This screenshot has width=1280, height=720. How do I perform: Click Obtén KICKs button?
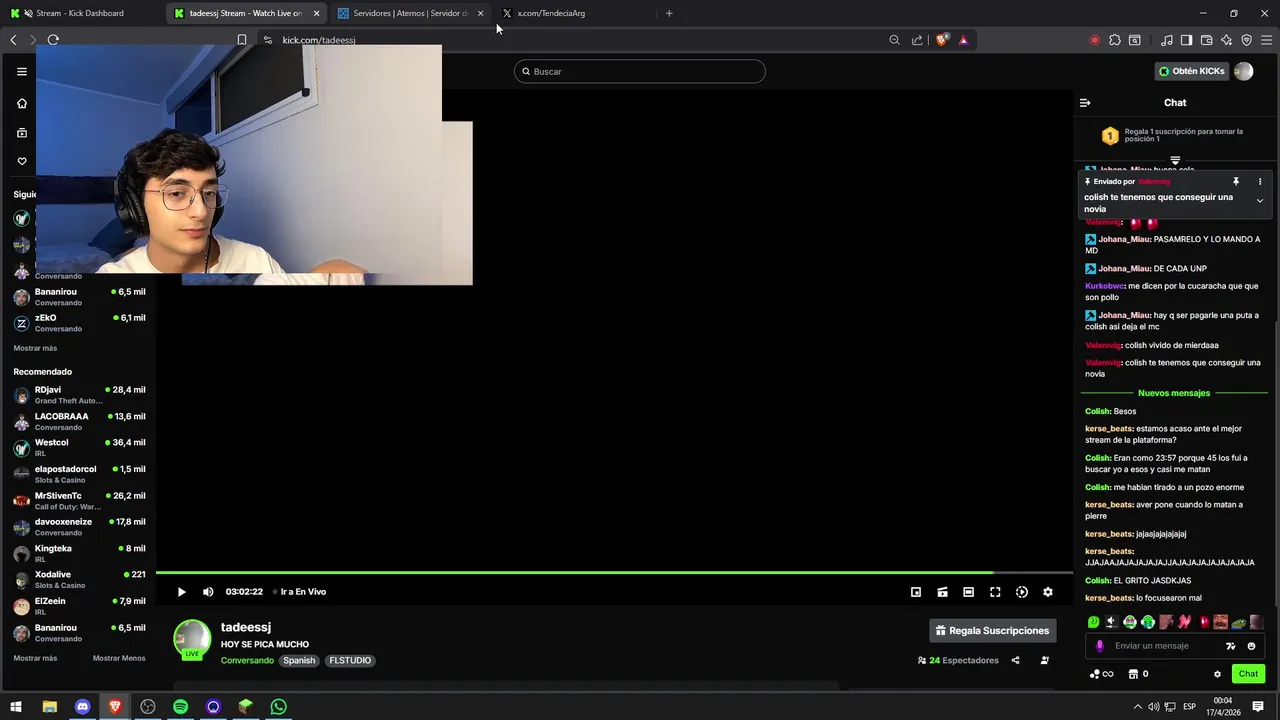tap(1192, 71)
